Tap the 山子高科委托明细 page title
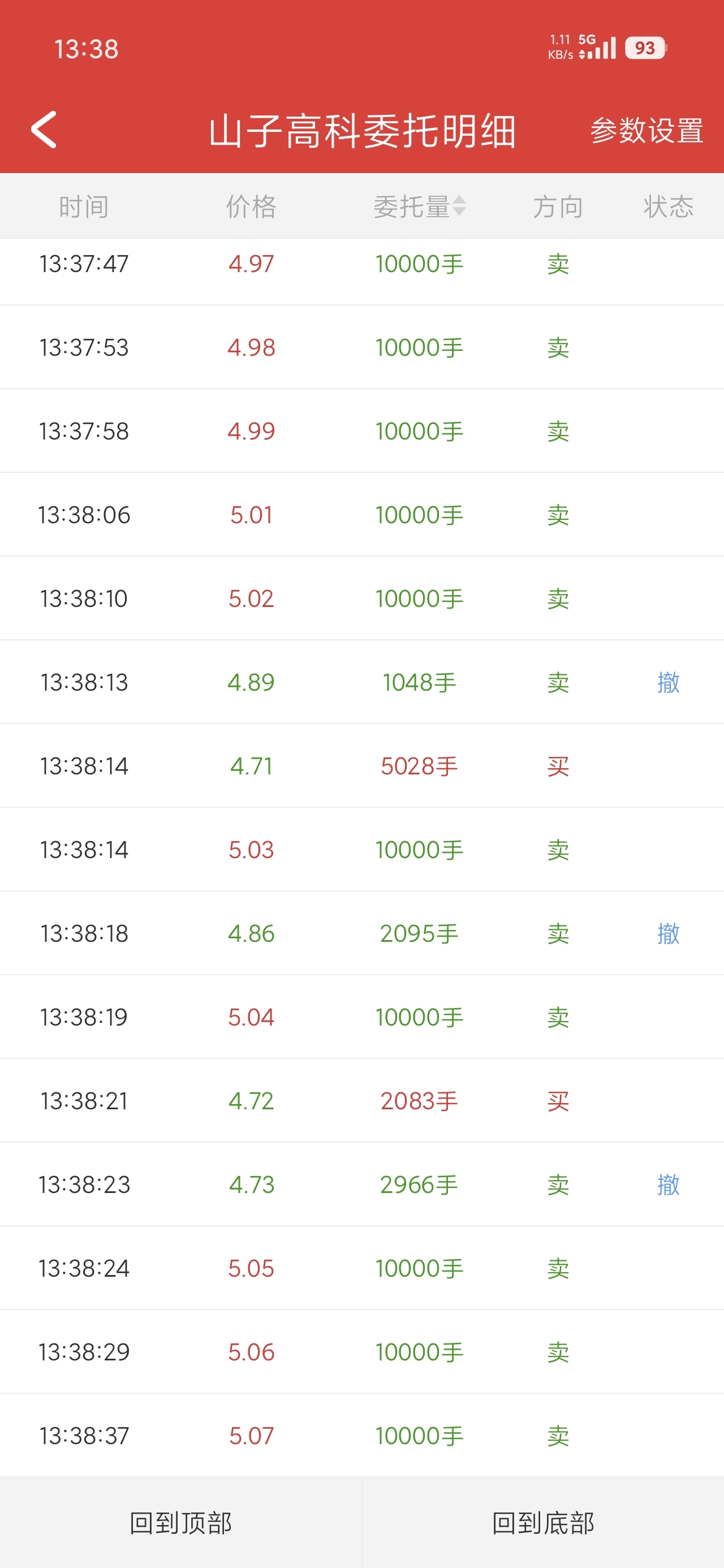The width and height of the screenshot is (724, 1568). (363, 131)
